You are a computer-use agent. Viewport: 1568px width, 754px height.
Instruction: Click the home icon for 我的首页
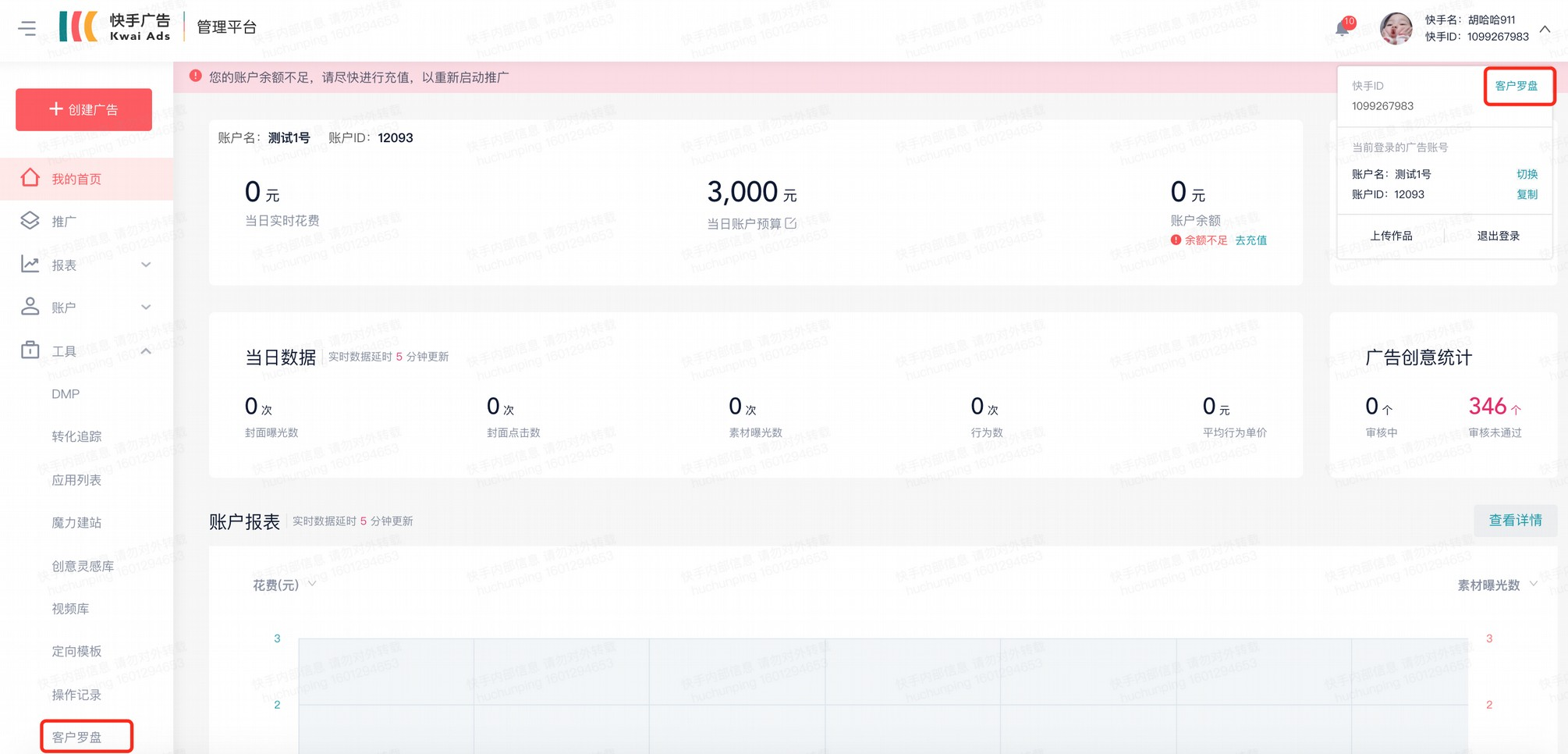30,178
